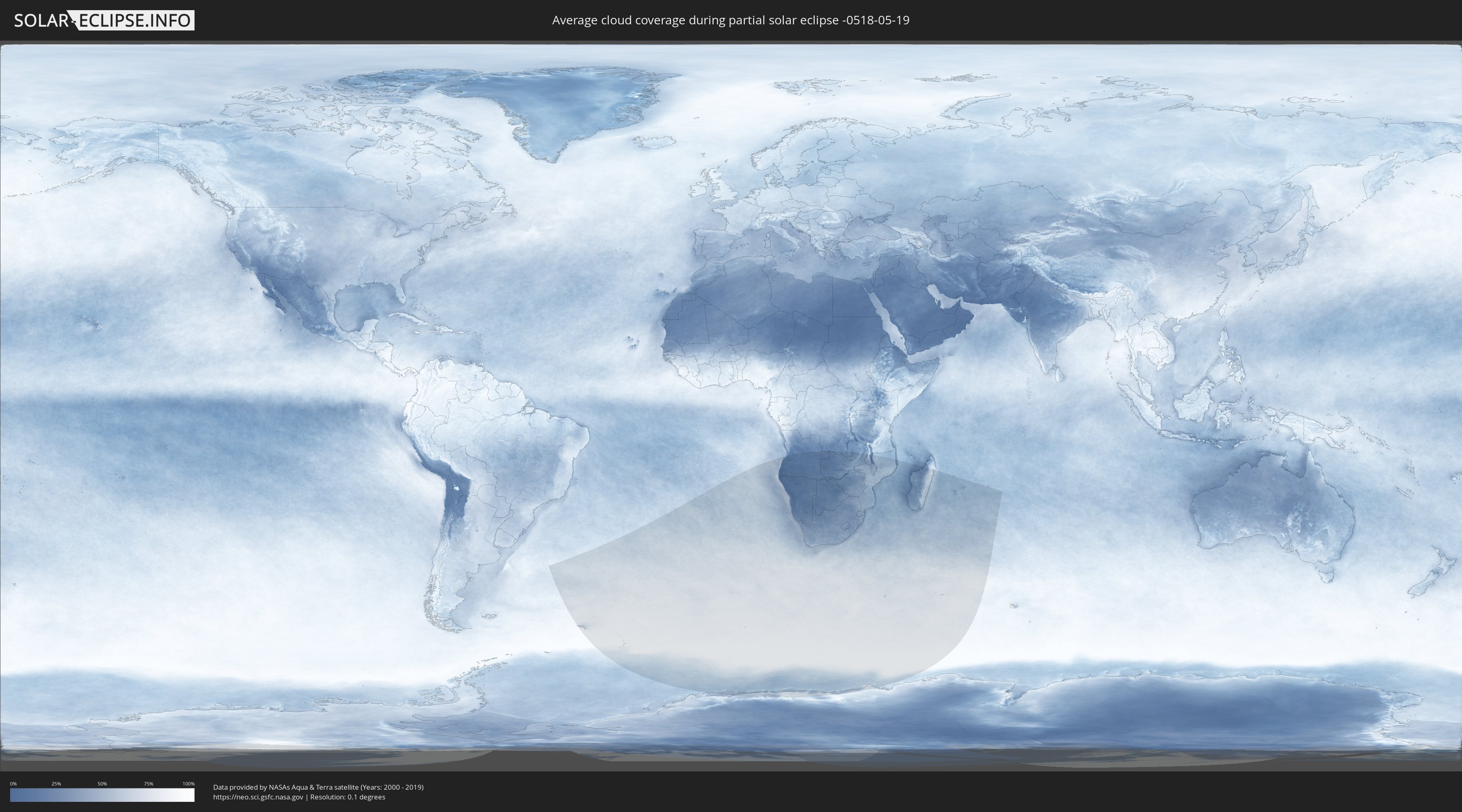The width and height of the screenshot is (1462, 812).
Task: Click Madagascar on the cloud map
Action: click(921, 482)
